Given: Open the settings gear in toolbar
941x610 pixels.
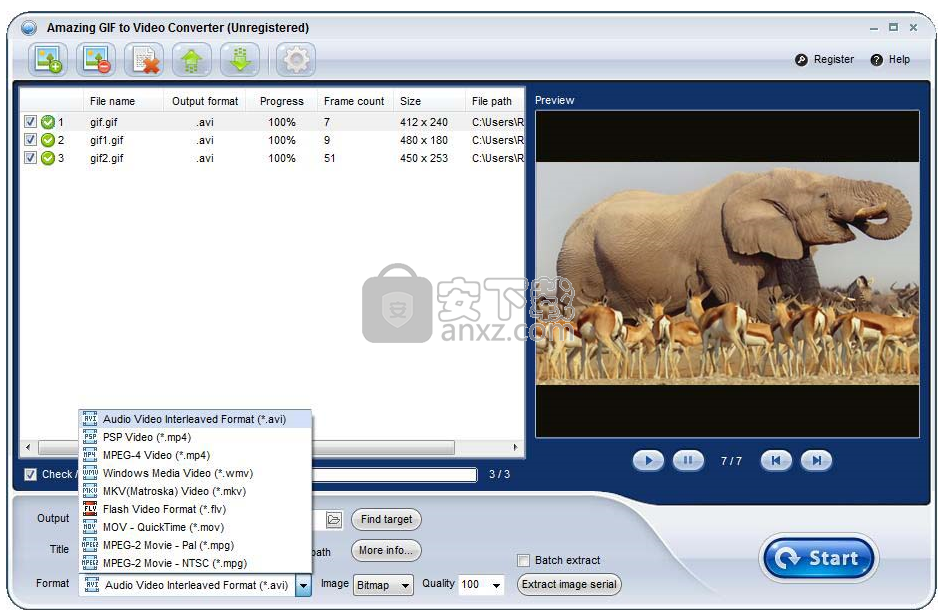Looking at the screenshot, I should point(296,60).
